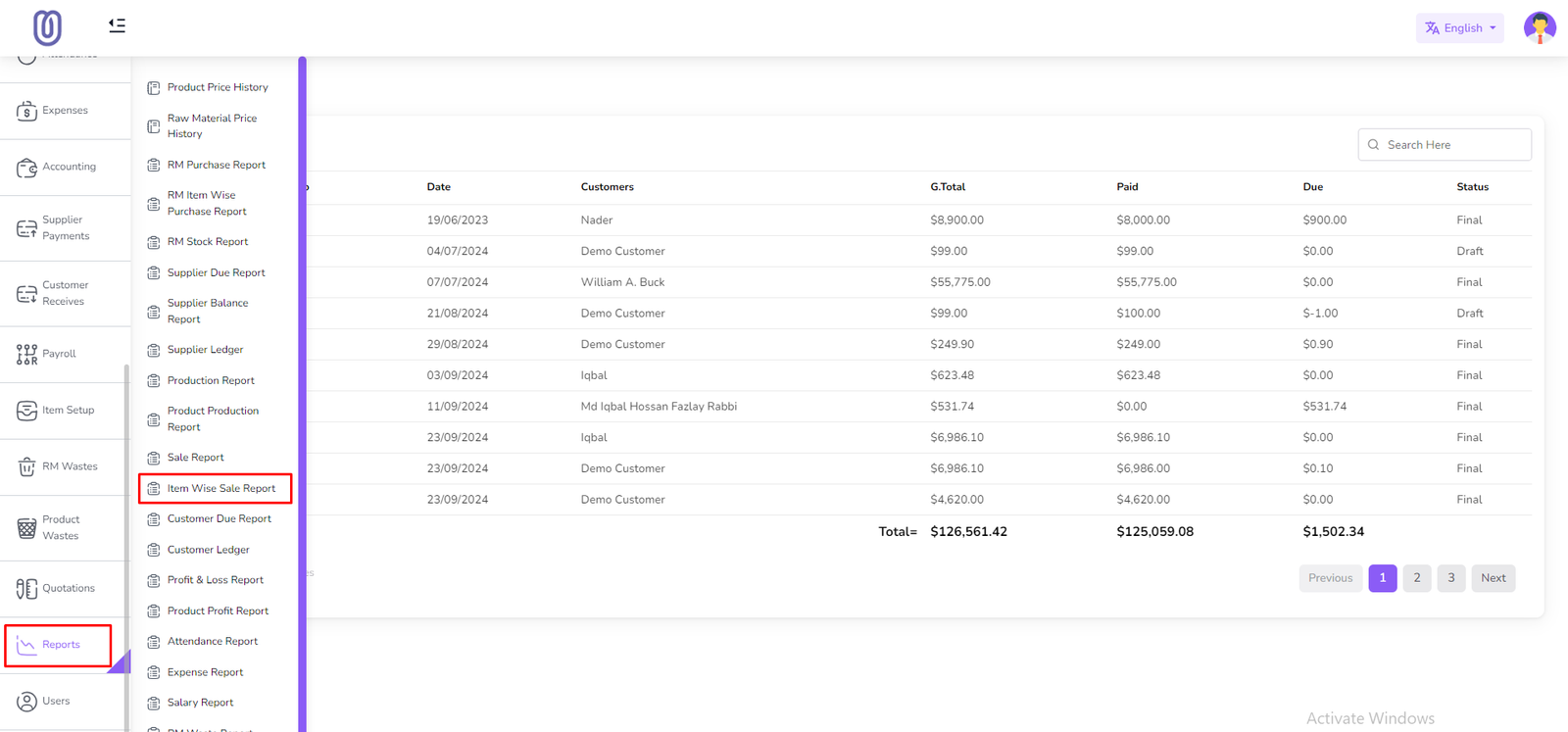
Task: Click the RM Wastes trash icon
Action: 26,467
